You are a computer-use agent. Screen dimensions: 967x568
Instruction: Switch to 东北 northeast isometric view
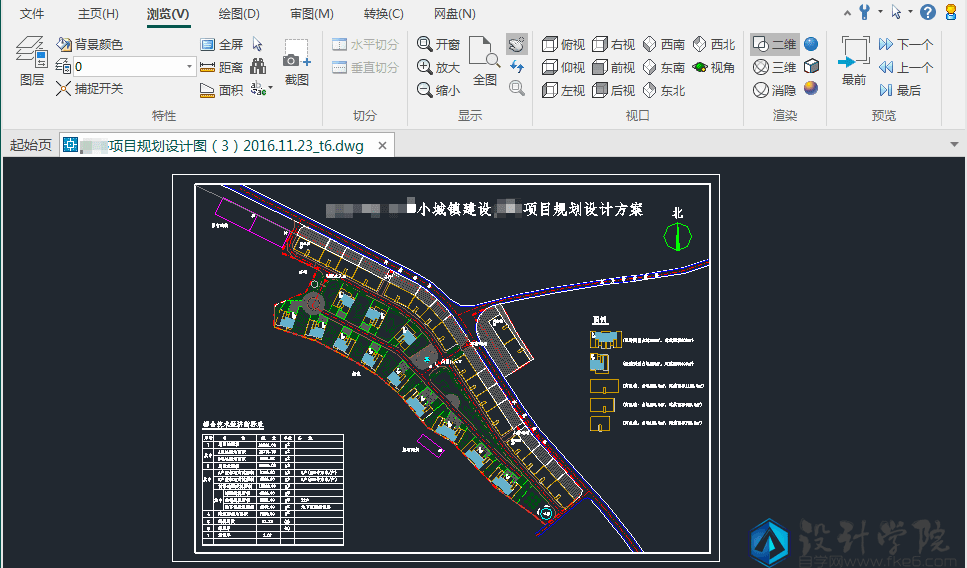tap(664, 90)
